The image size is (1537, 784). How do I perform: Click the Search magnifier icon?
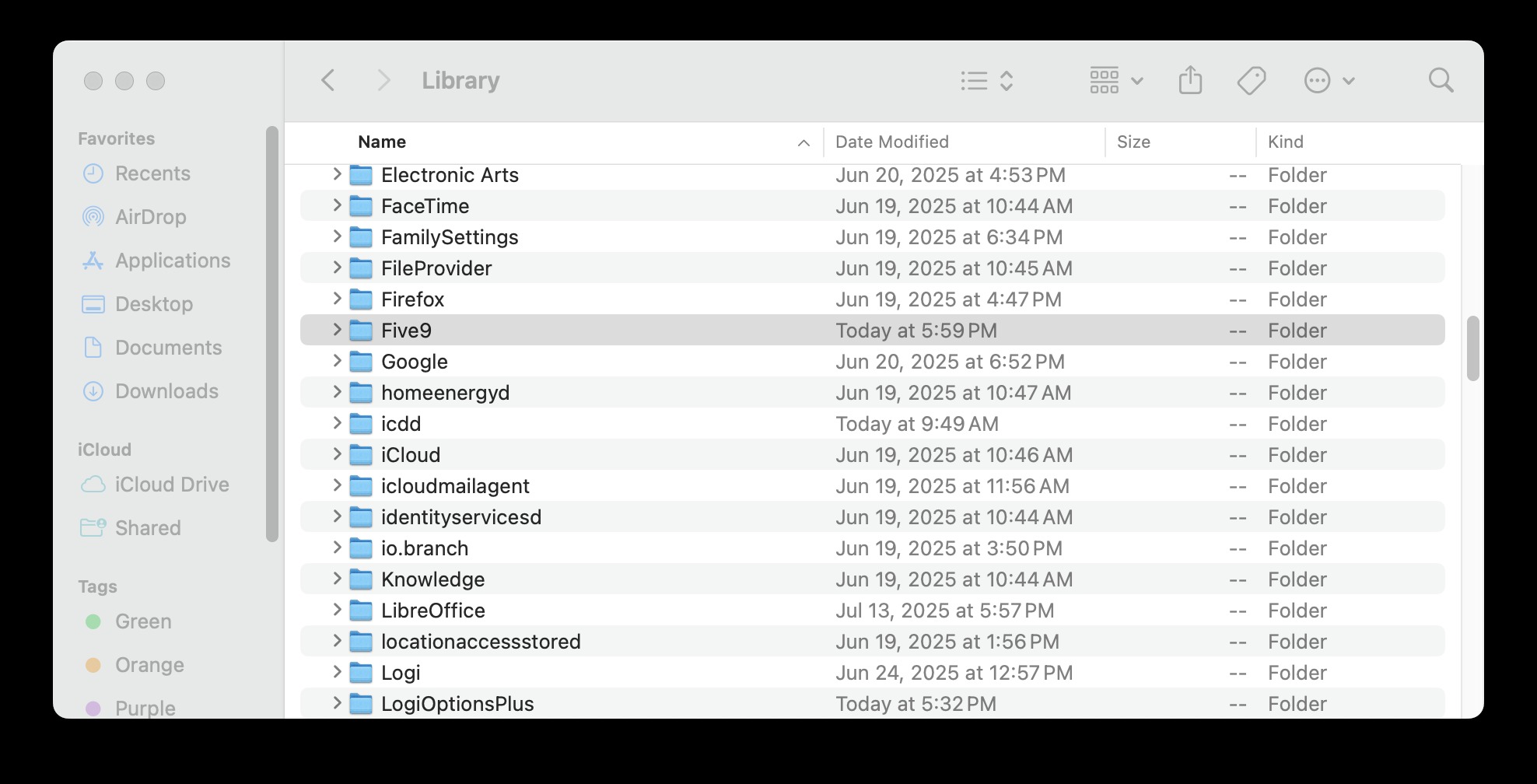(1441, 80)
